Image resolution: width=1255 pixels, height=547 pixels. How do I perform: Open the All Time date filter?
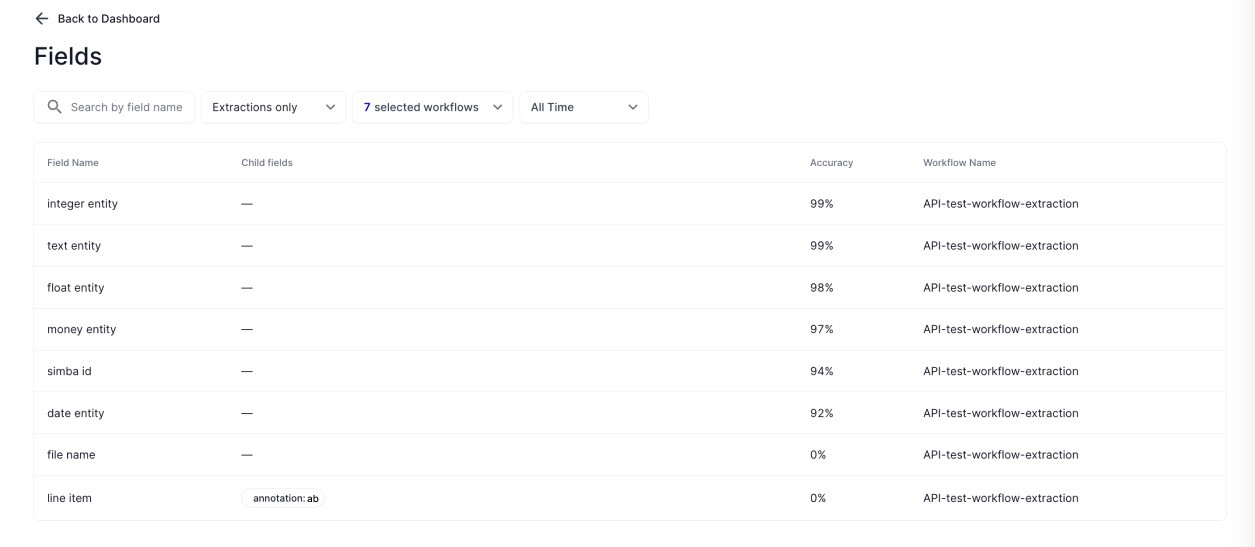[584, 107]
